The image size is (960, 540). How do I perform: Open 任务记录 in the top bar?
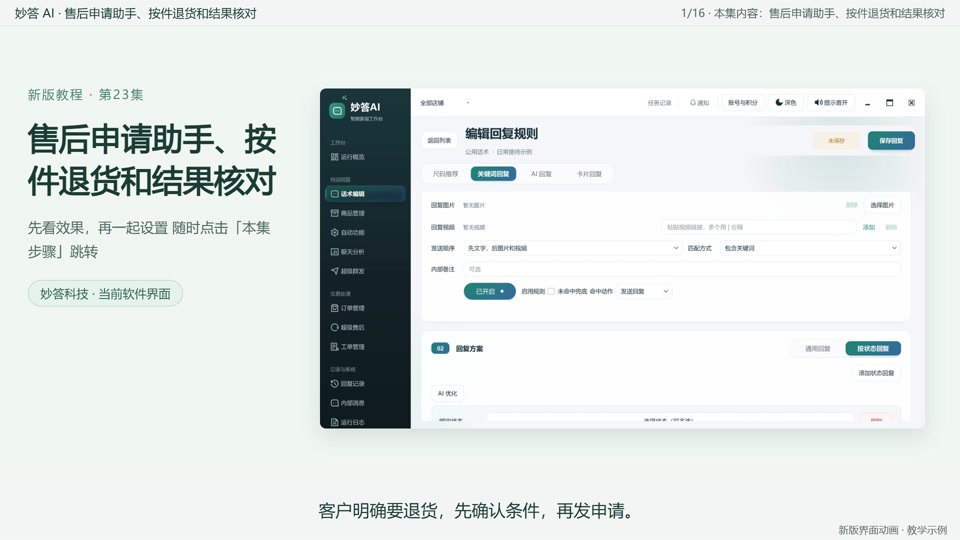pyautogui.click(x=659, y=103)
